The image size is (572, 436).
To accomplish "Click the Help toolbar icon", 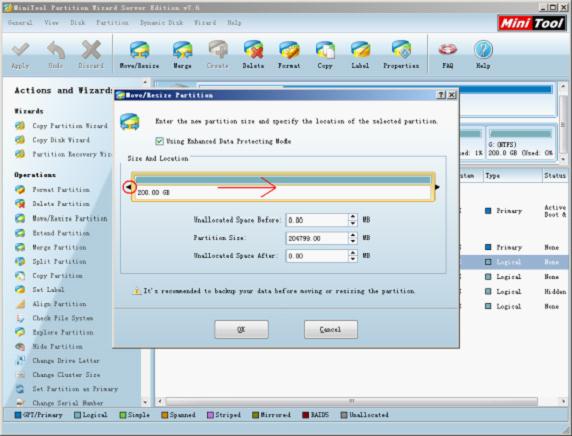I will [483, 55].
